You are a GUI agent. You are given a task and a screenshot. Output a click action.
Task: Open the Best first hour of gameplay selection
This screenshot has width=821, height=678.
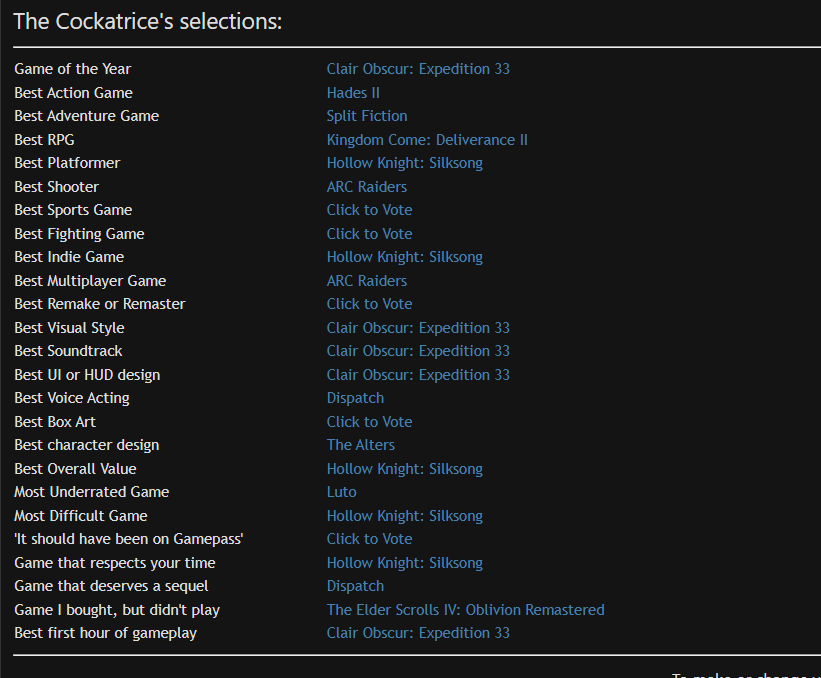(x=418, y=633)
